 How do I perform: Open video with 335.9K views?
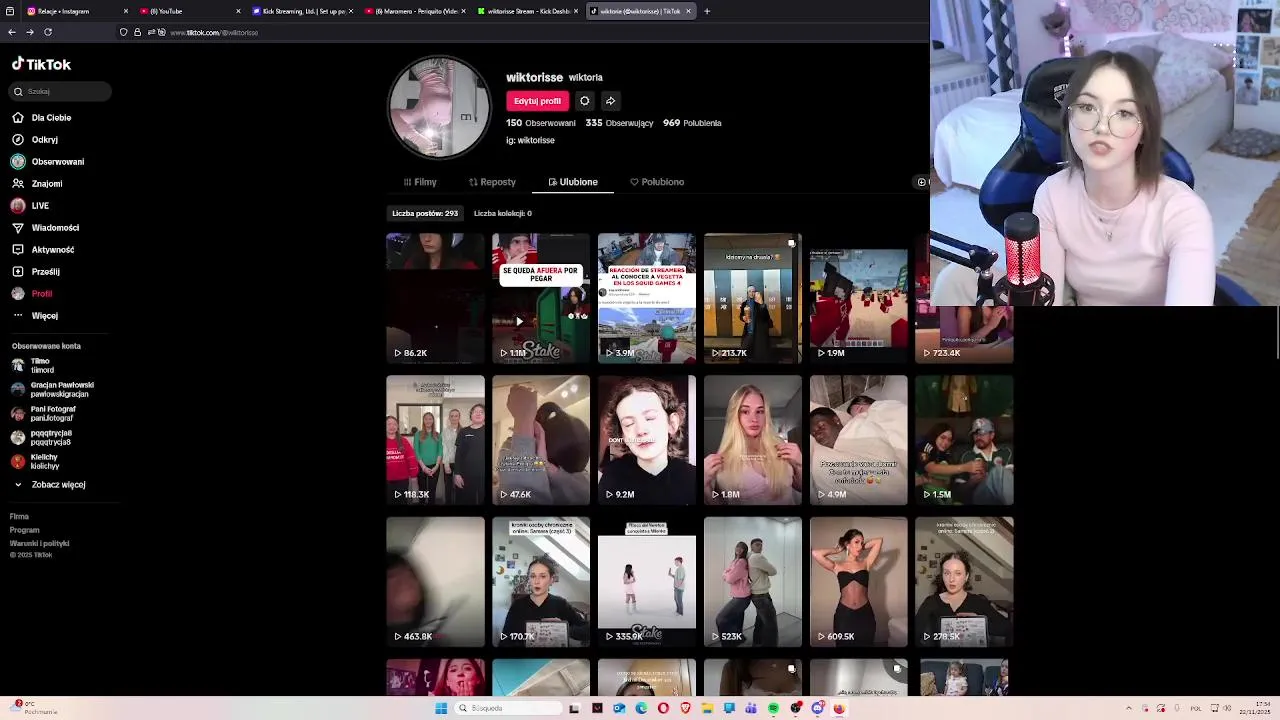coord(647,582)
